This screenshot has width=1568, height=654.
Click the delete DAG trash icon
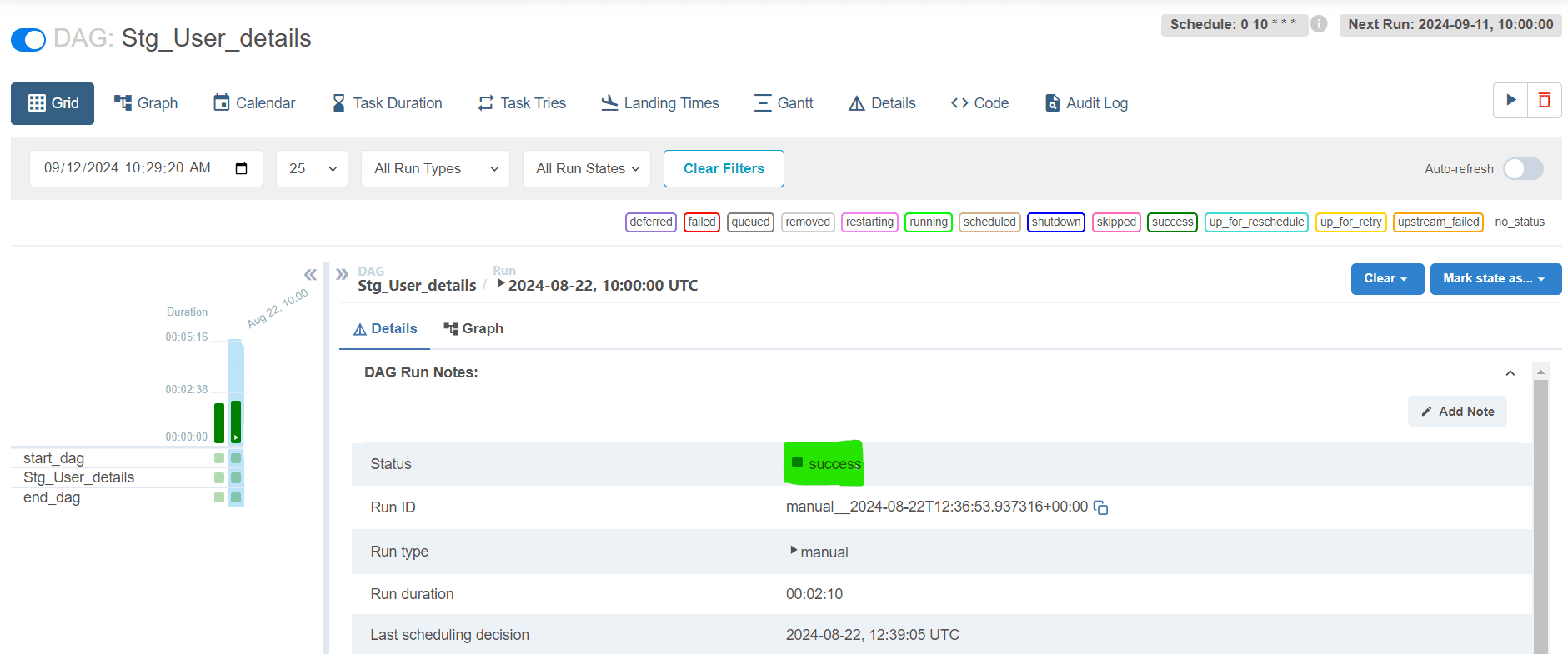point(1544,101)
